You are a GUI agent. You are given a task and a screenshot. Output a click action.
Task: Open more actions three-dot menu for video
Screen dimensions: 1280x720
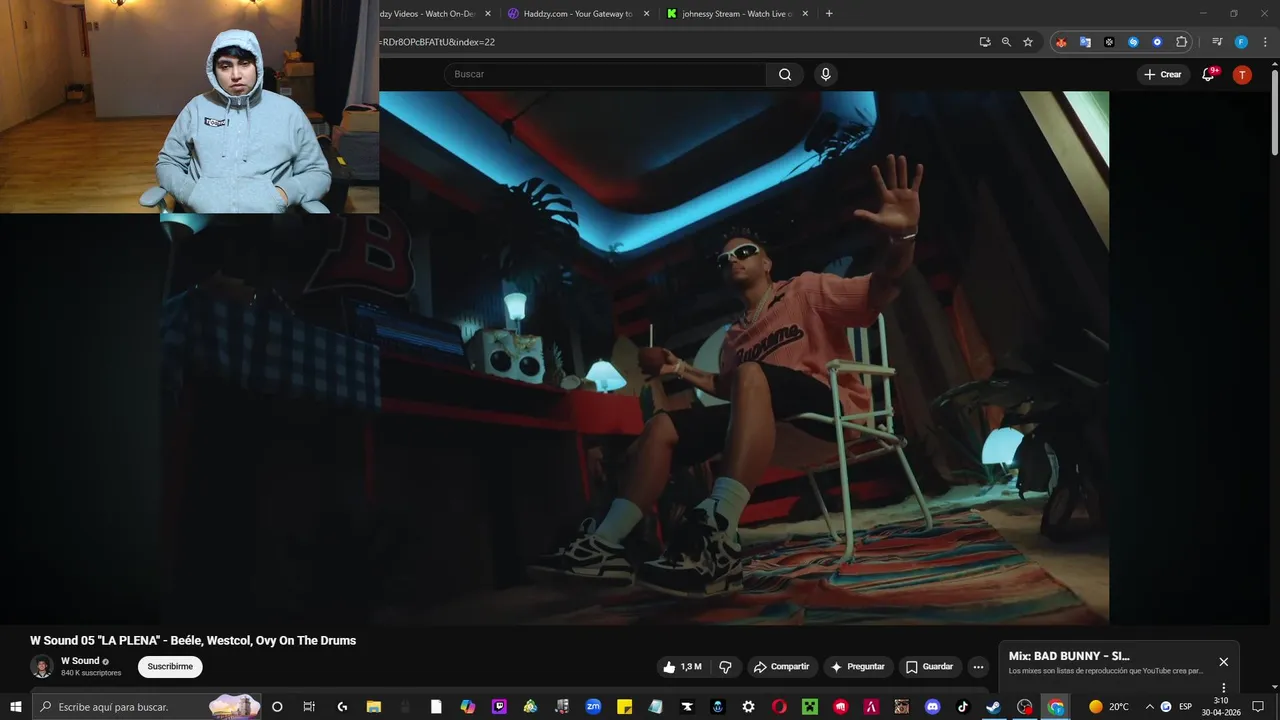click(978, 667)
